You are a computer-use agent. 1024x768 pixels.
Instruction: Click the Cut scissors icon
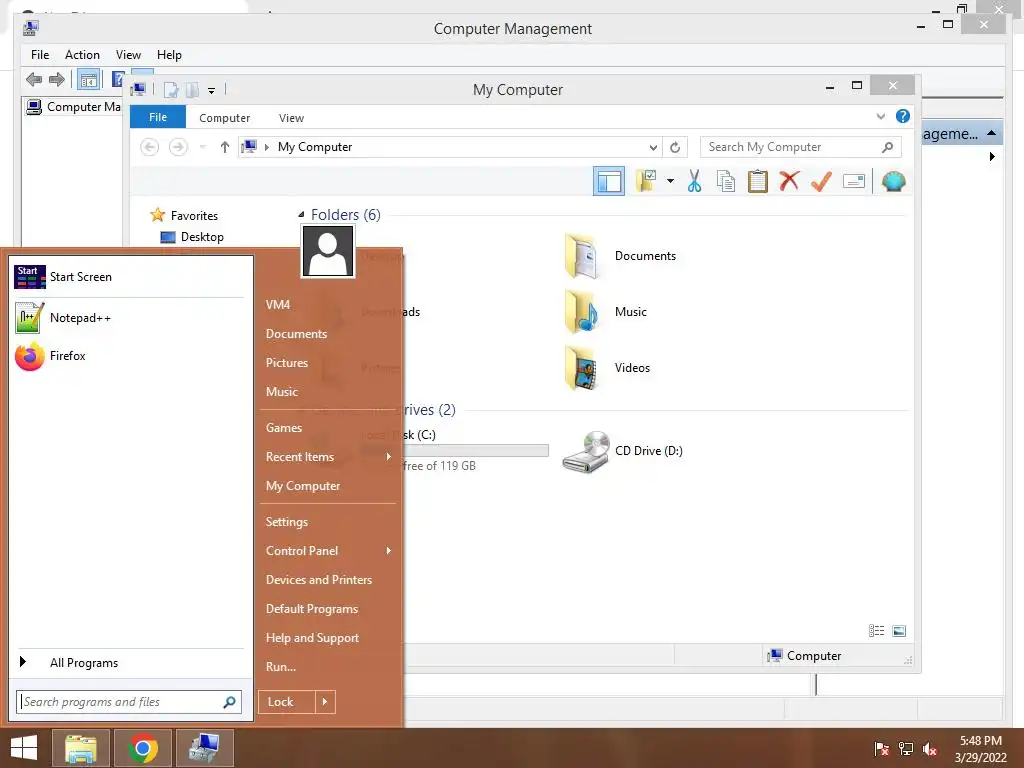(x=694, y=181)
